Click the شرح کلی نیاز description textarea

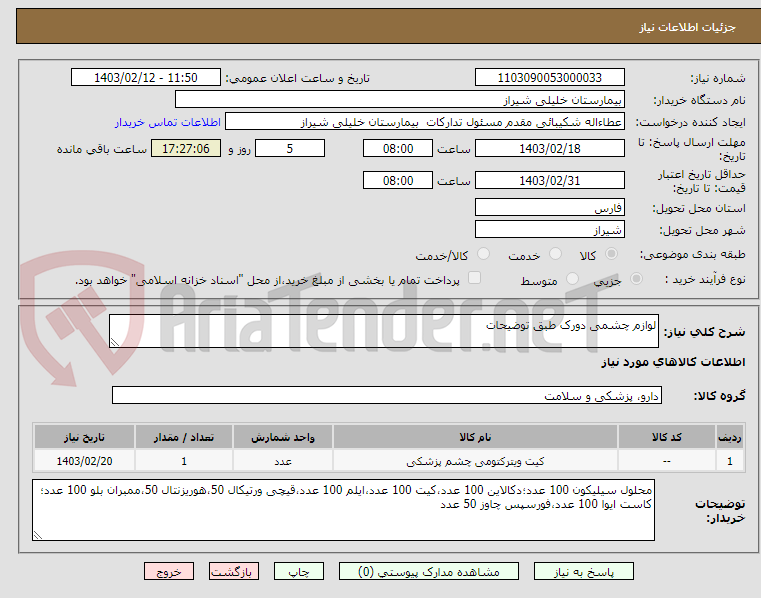384,331
